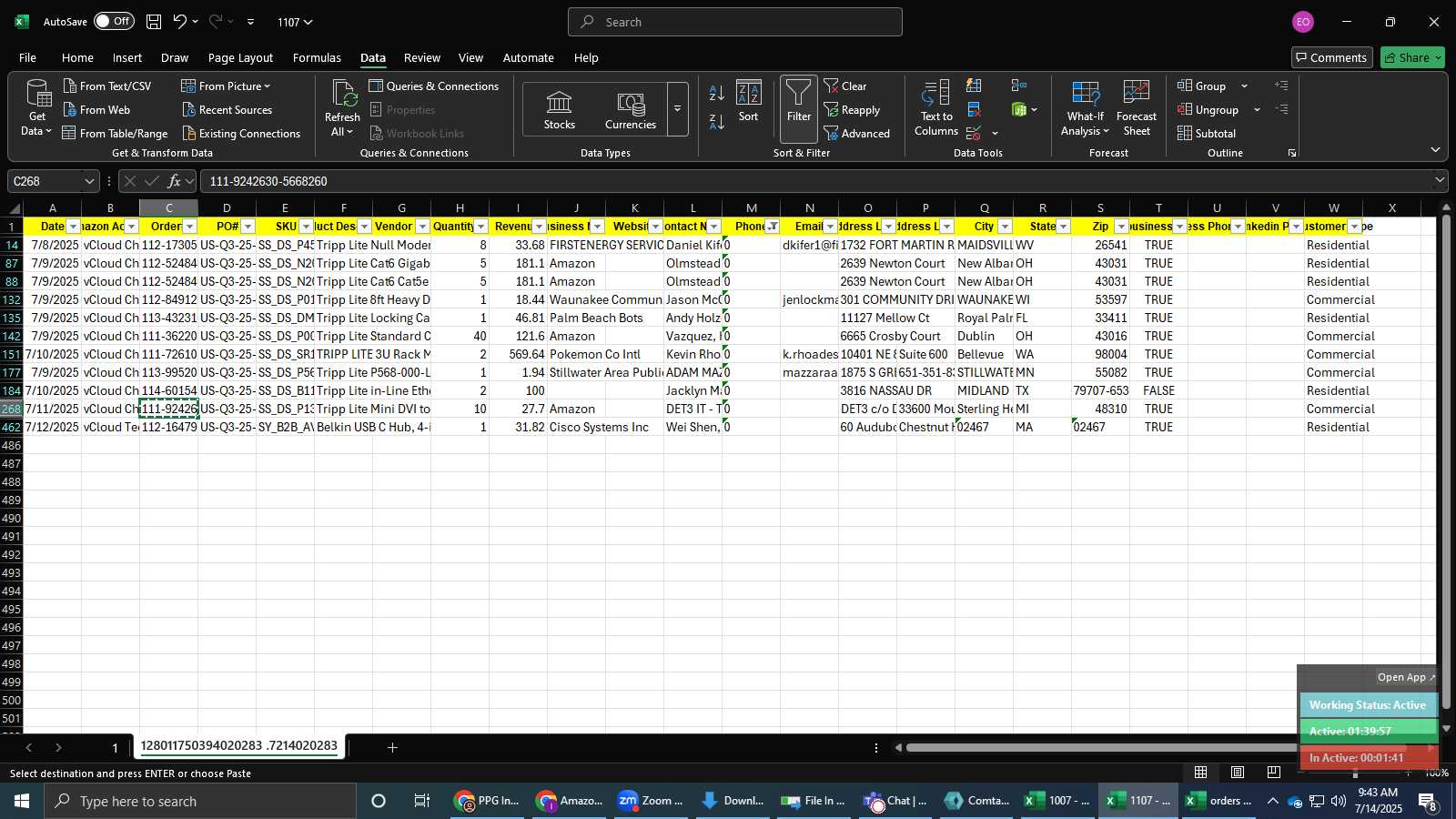Click the Share button
This screenshot has width=1456, height=819.
pos(1412,57)
